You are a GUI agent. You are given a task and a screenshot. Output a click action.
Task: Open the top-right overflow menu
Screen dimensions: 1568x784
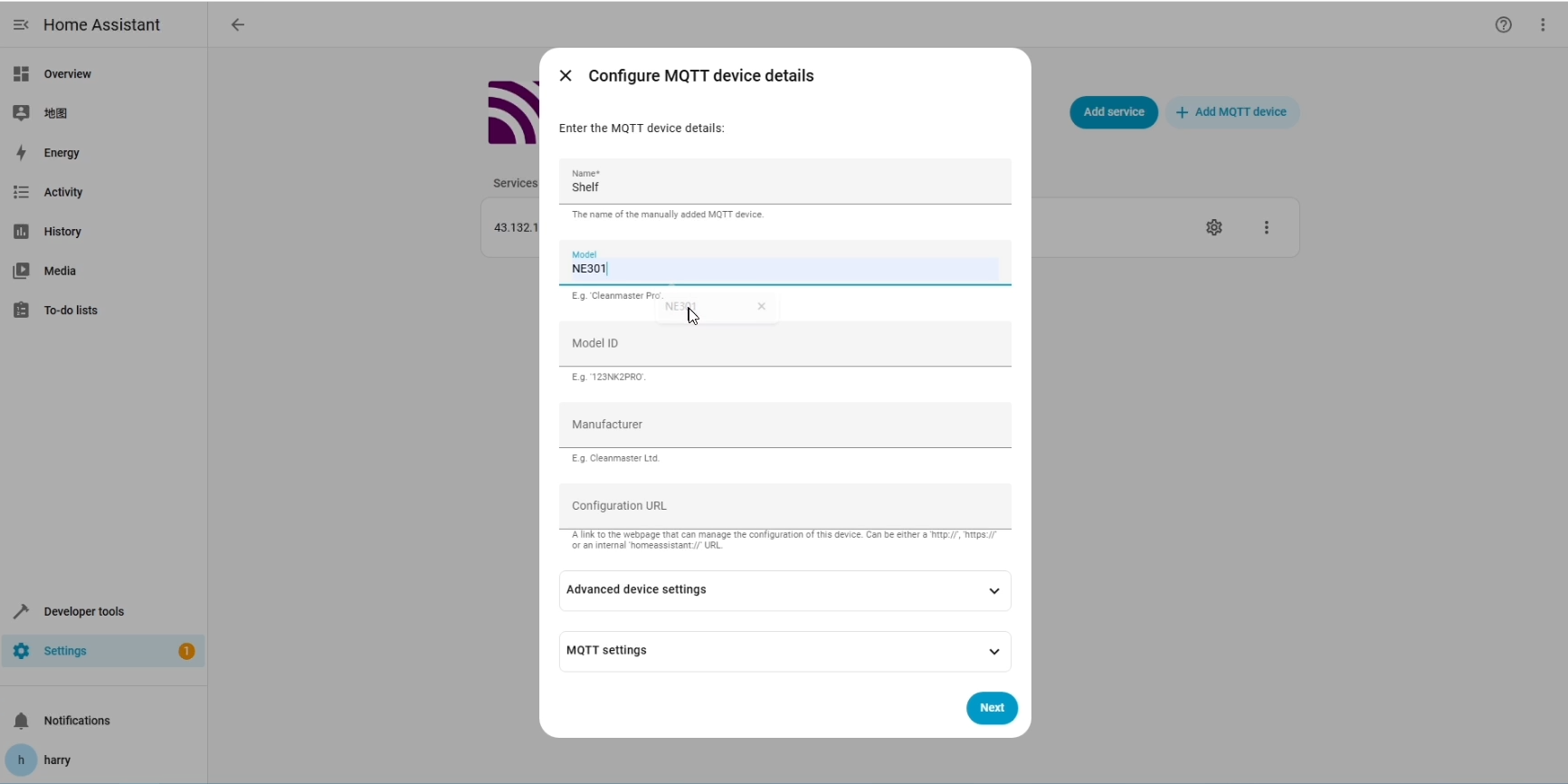pos(1543,25)
